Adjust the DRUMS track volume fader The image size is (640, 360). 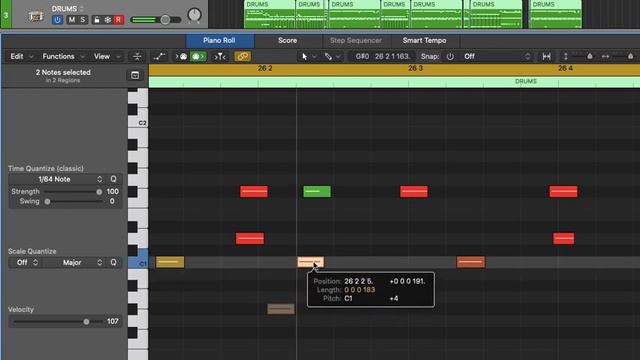(x=165, y=20)
